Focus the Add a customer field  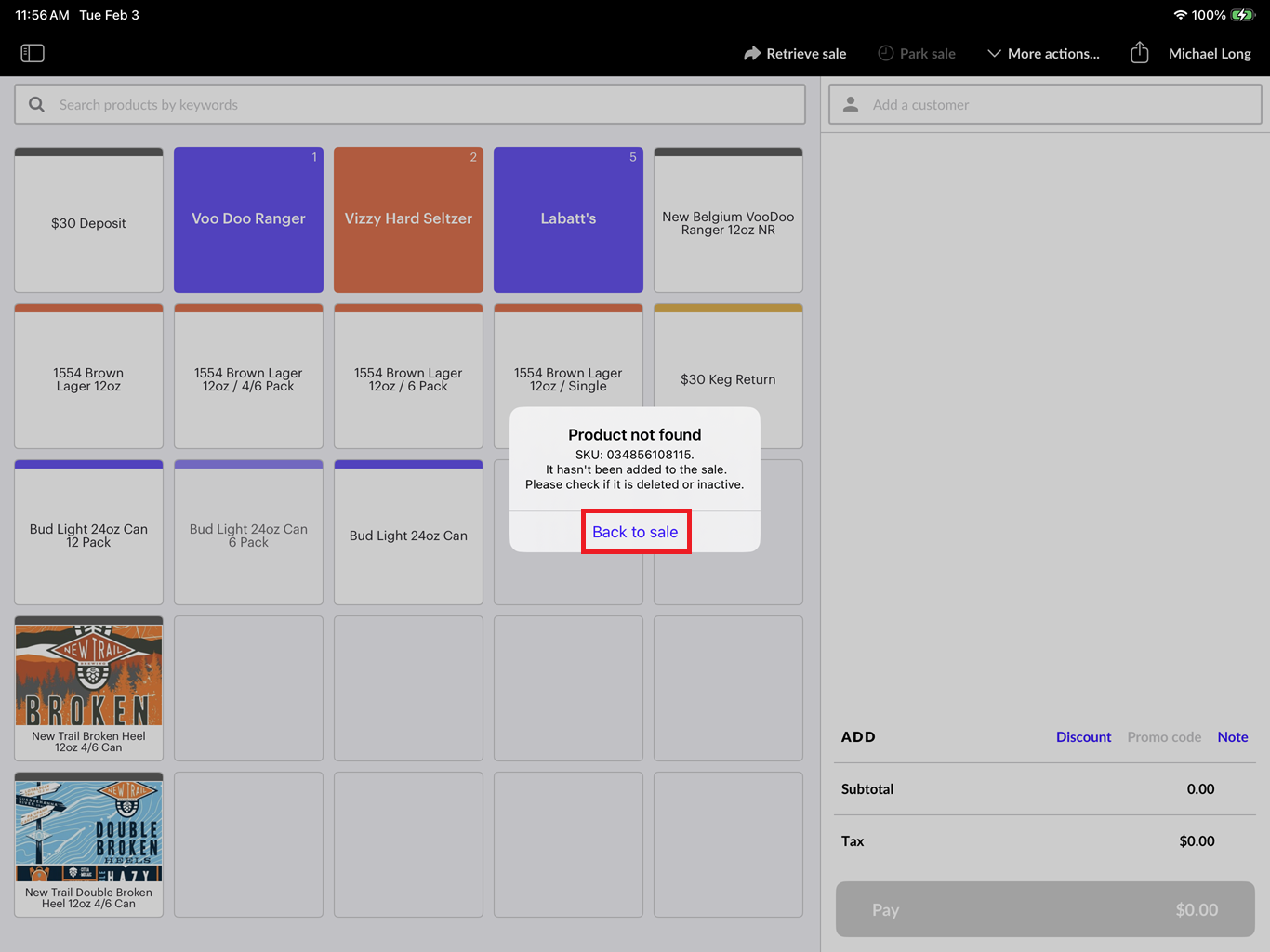[x=1045, y=104]
